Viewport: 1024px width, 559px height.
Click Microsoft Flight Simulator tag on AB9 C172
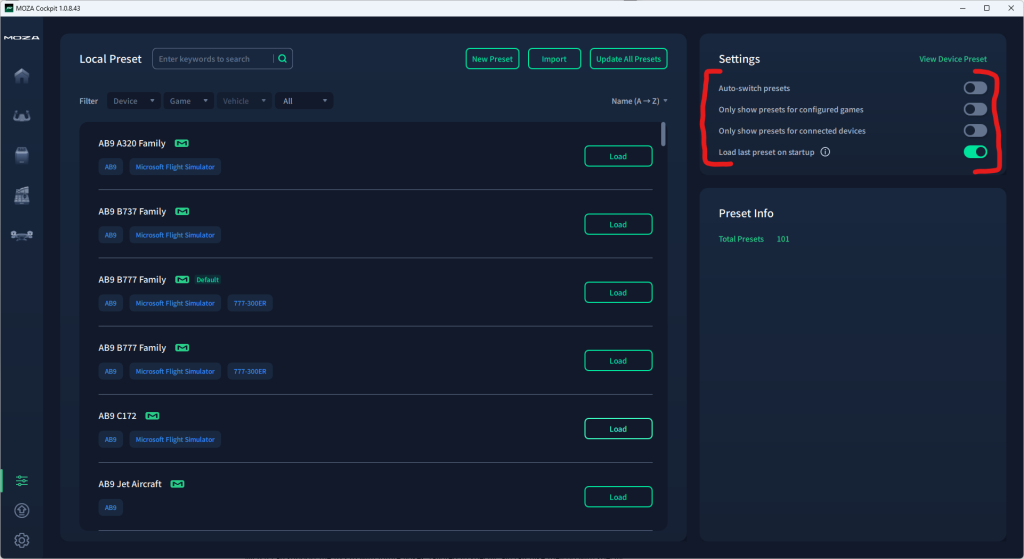[175, 439]
